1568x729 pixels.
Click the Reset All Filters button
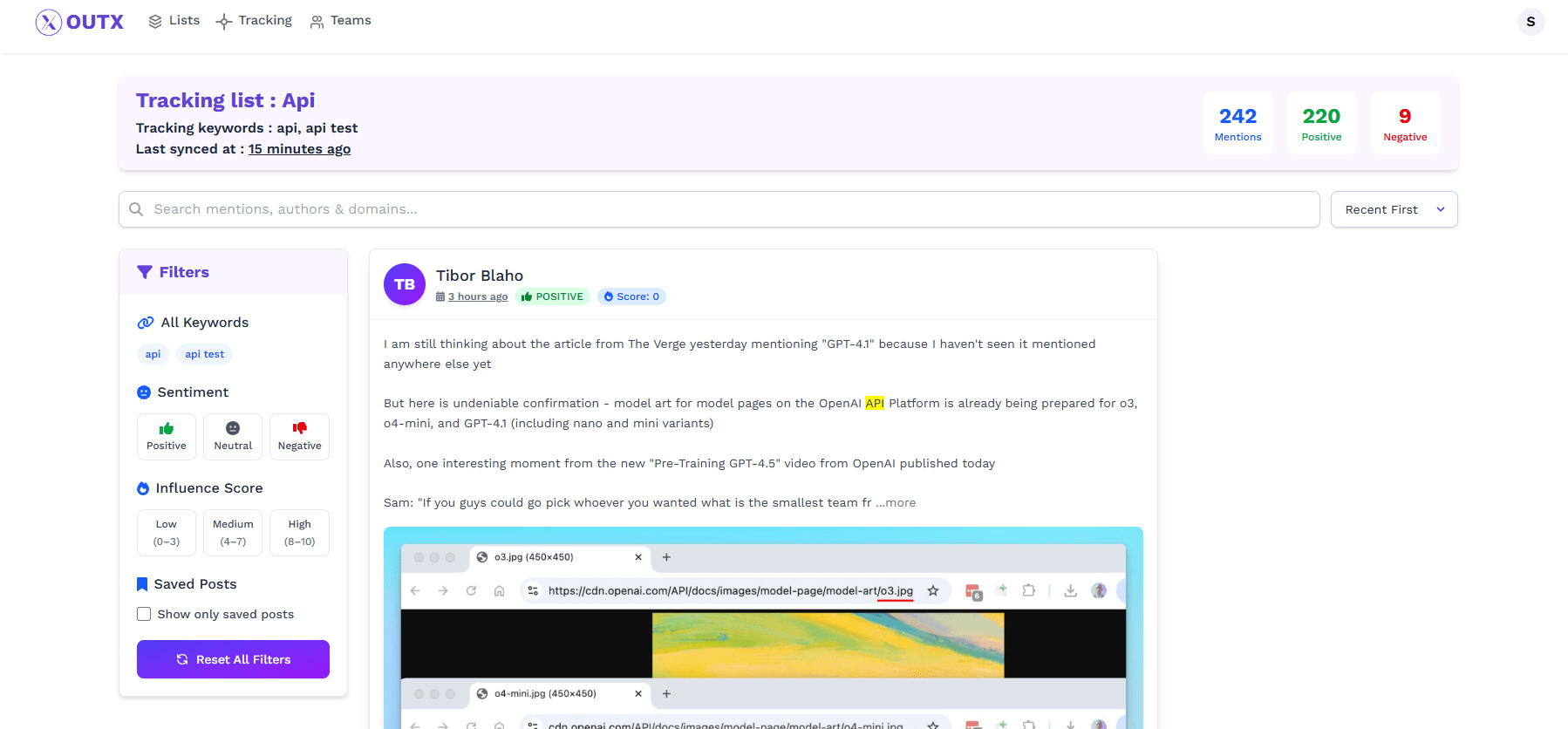(x=233, y=659)
